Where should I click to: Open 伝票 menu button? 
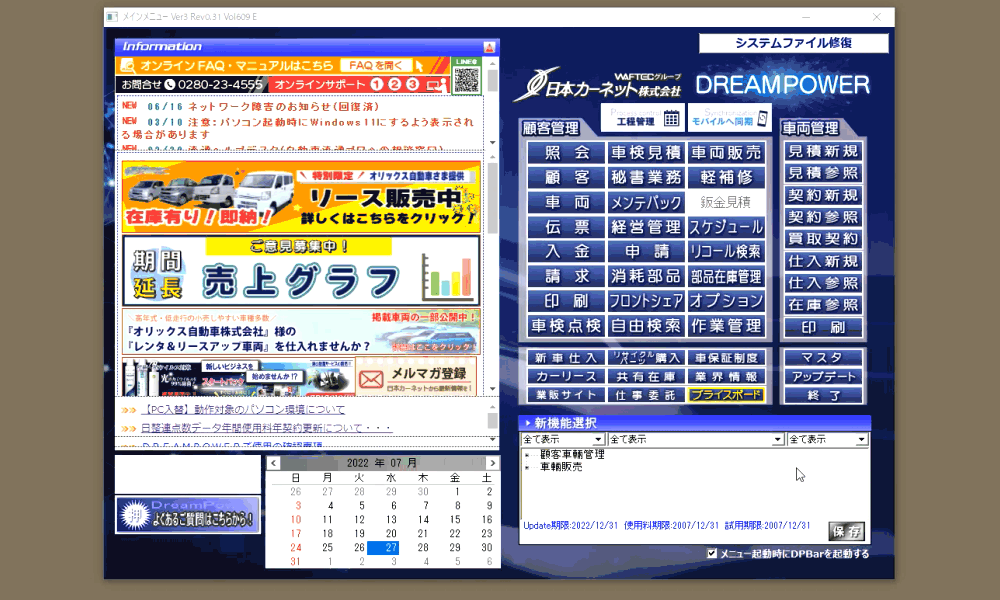coord(566,227)
